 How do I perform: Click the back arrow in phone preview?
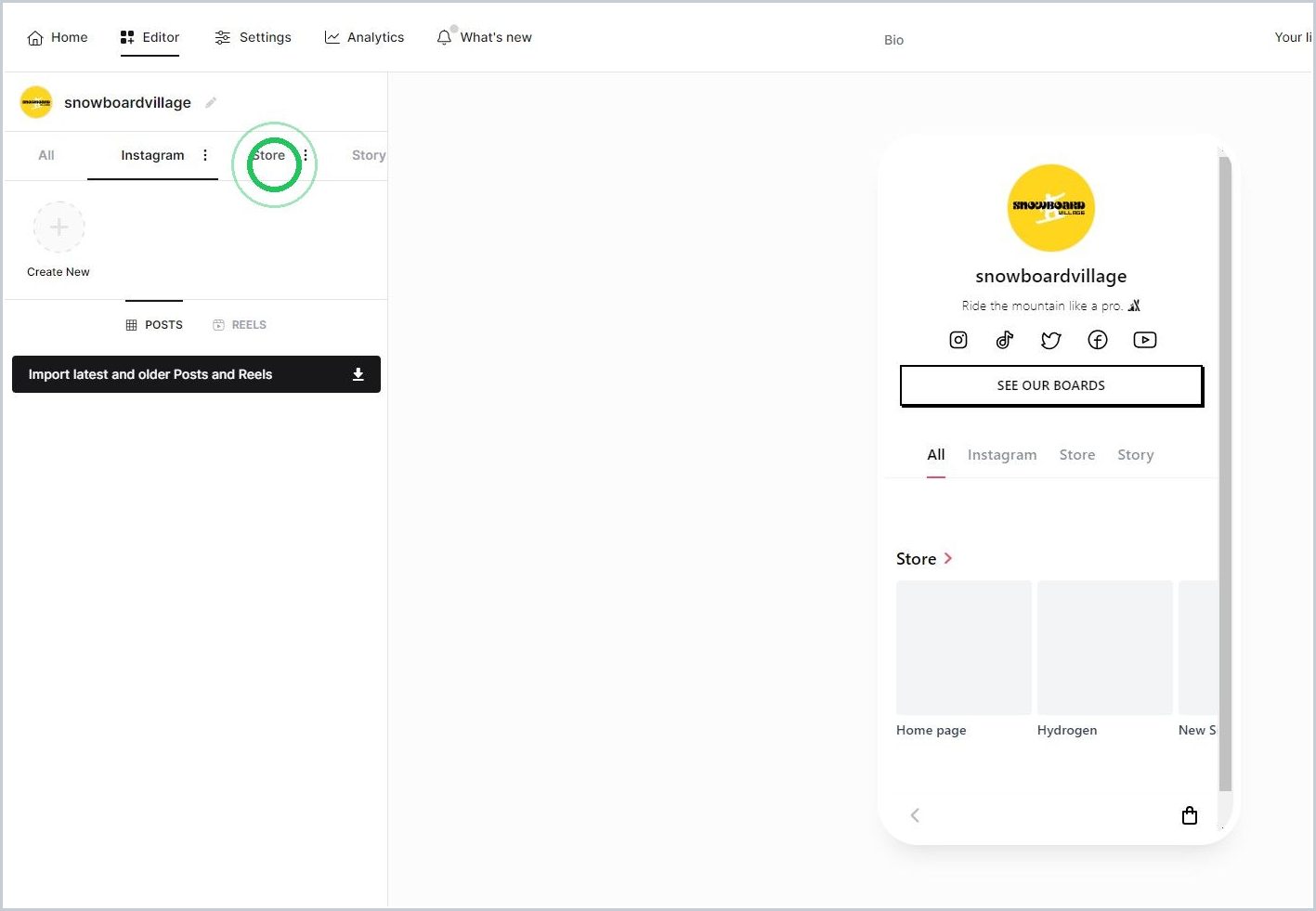click(915, 815)
